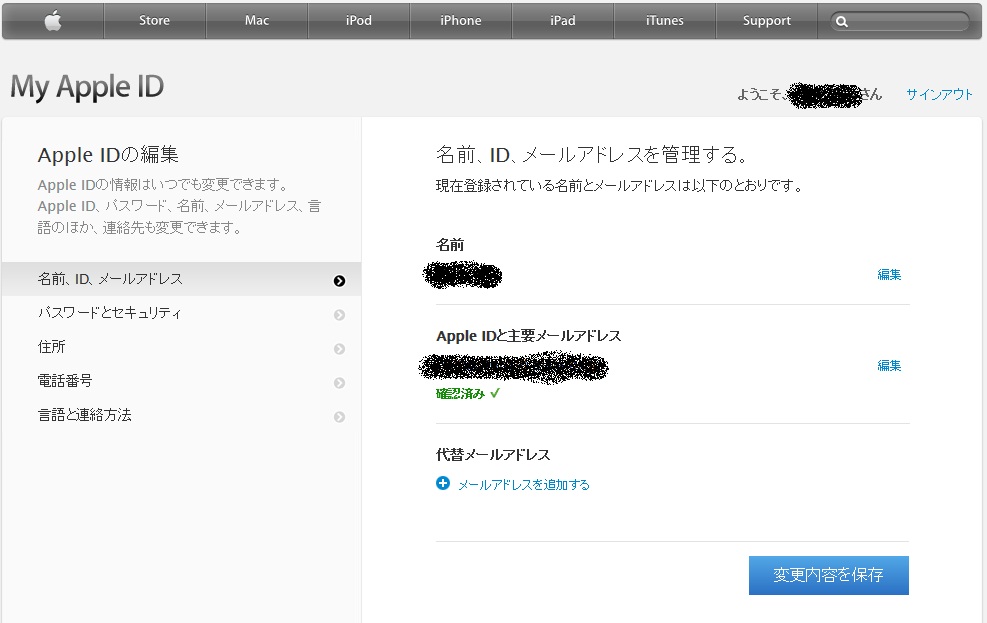Image resolution: width=987 pixels, height=623 pixels.
Task: Open the Mac menu
Action: click(x=257, y=21)
